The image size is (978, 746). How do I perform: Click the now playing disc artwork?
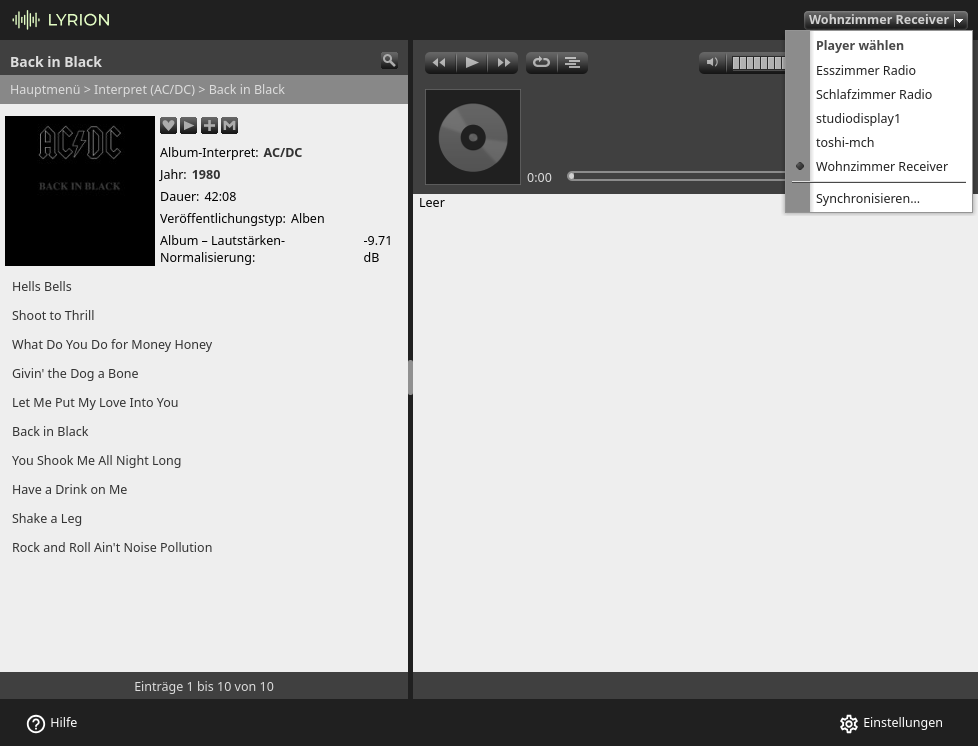[473, 137]
